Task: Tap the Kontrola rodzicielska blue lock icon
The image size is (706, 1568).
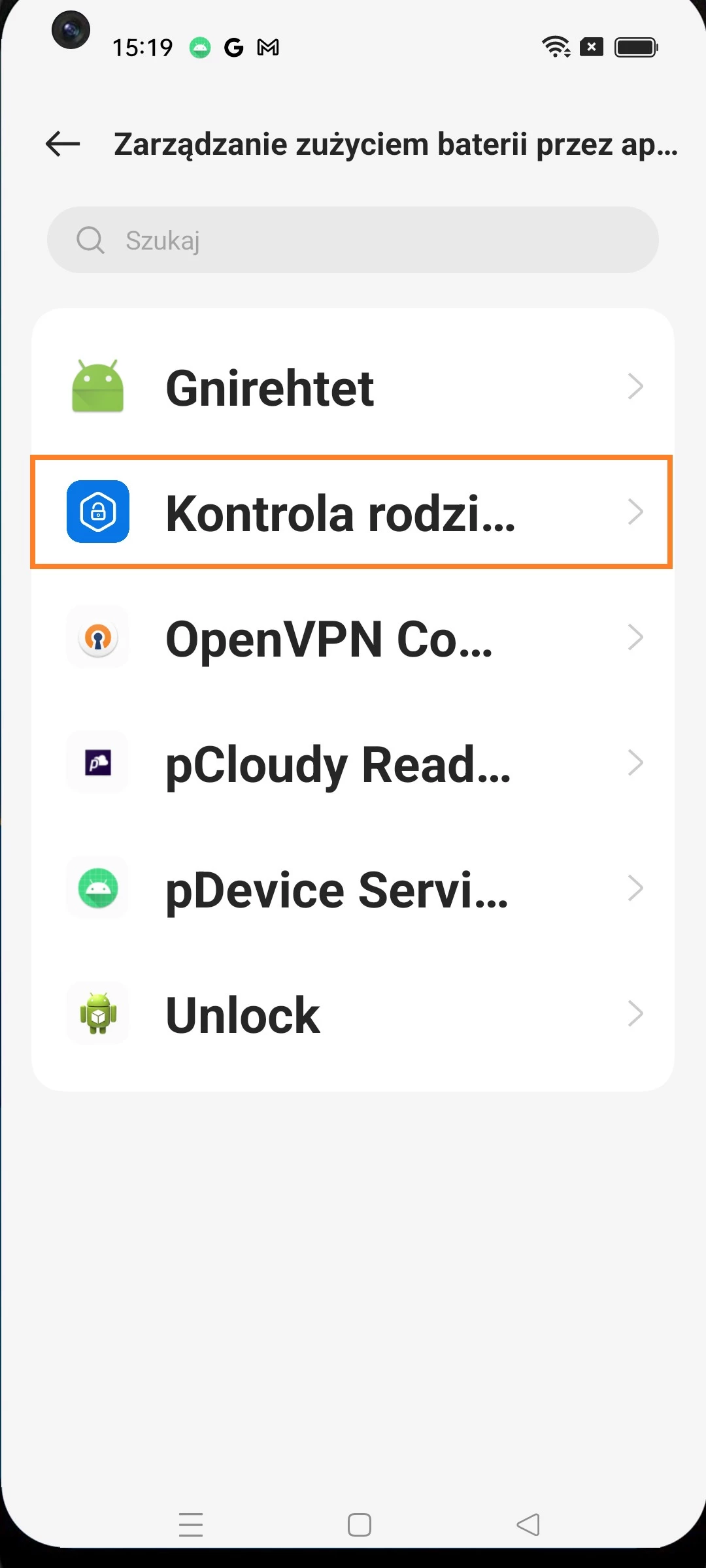Action: 98,512
